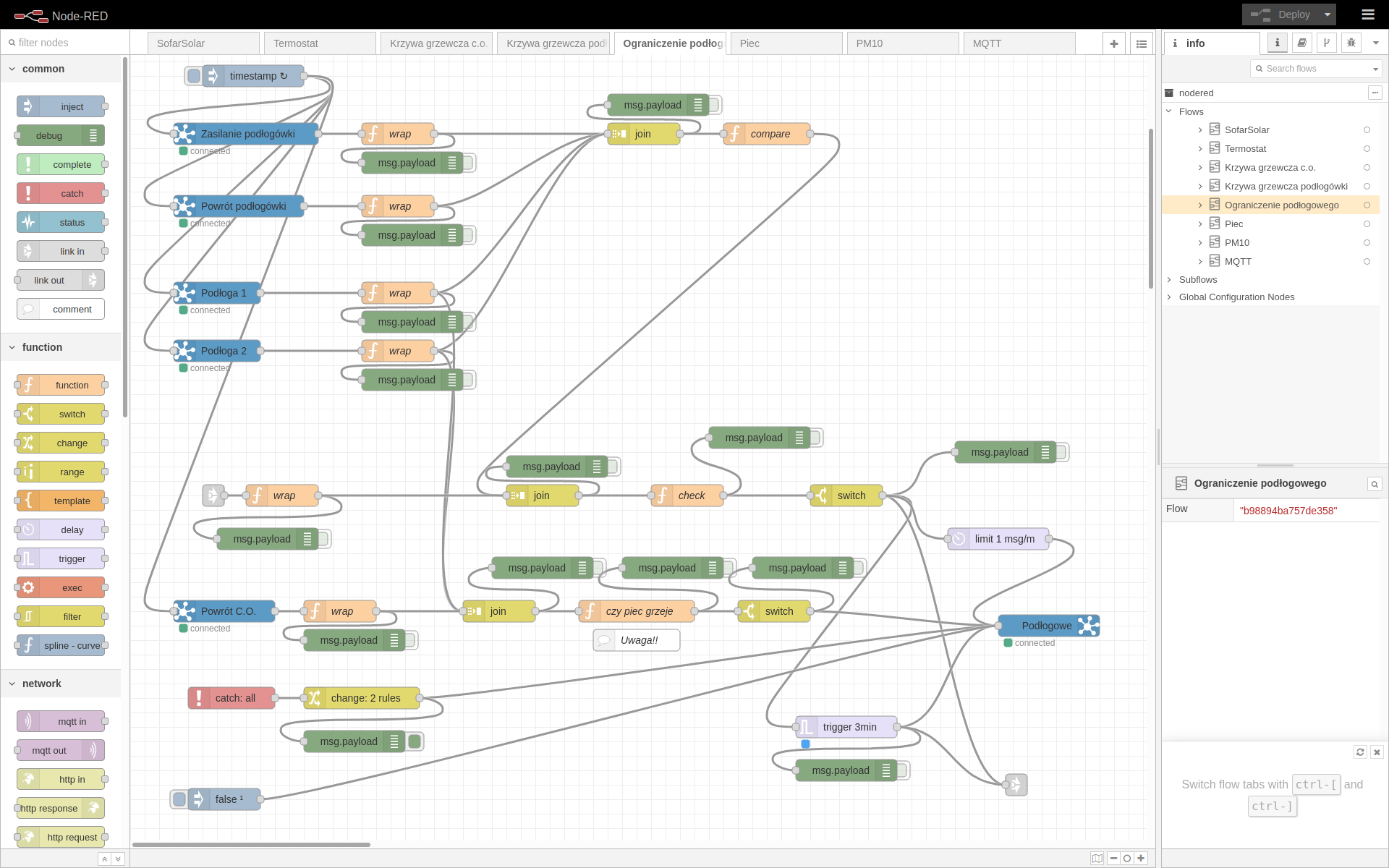The image size is (1389, 868).
Task: Toggle the navigator map view icon
Action: [x=1097, y=858]
